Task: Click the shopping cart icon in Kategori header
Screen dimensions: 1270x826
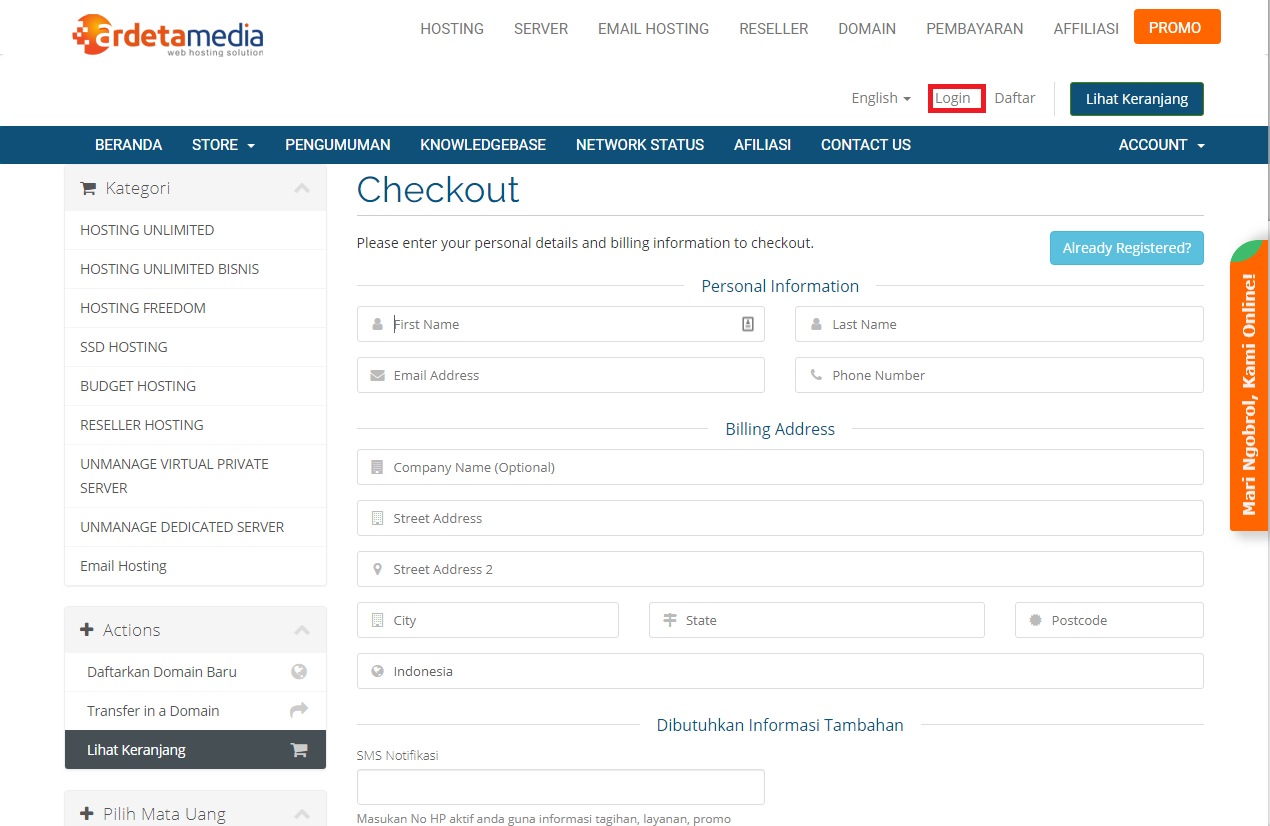Action: coord(88,189)
